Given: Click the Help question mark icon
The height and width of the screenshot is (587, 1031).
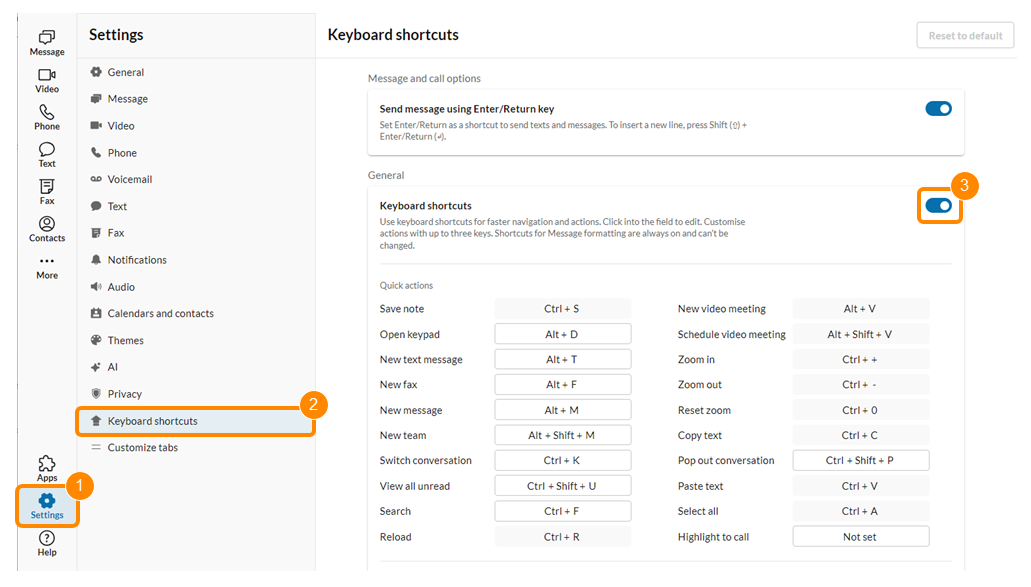Looking at the screenshot, I should click(x=47, y=542).
